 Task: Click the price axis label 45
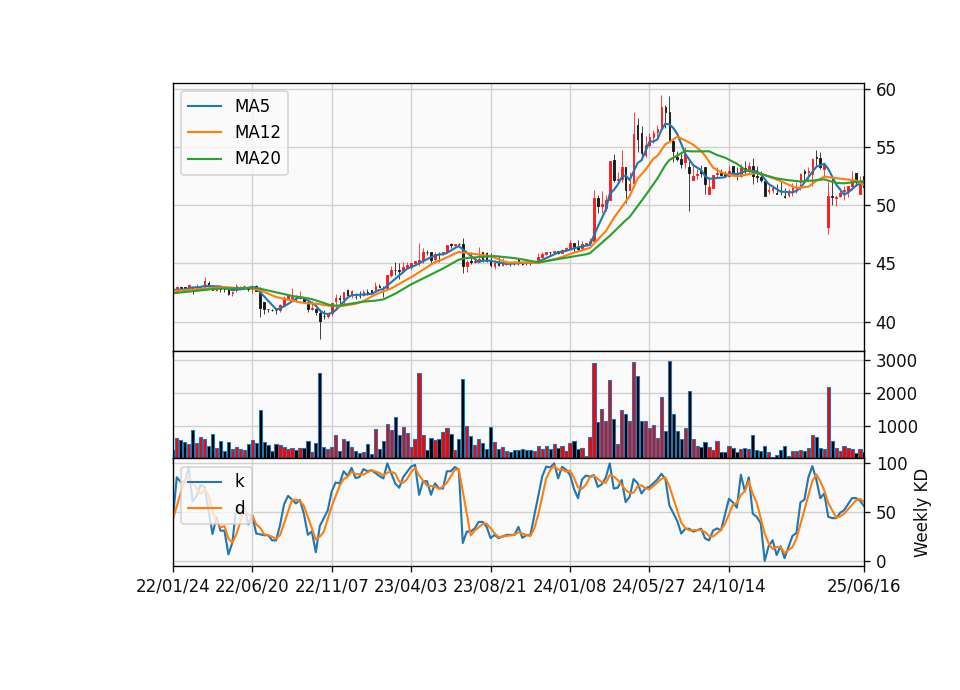tap(885, 264)
